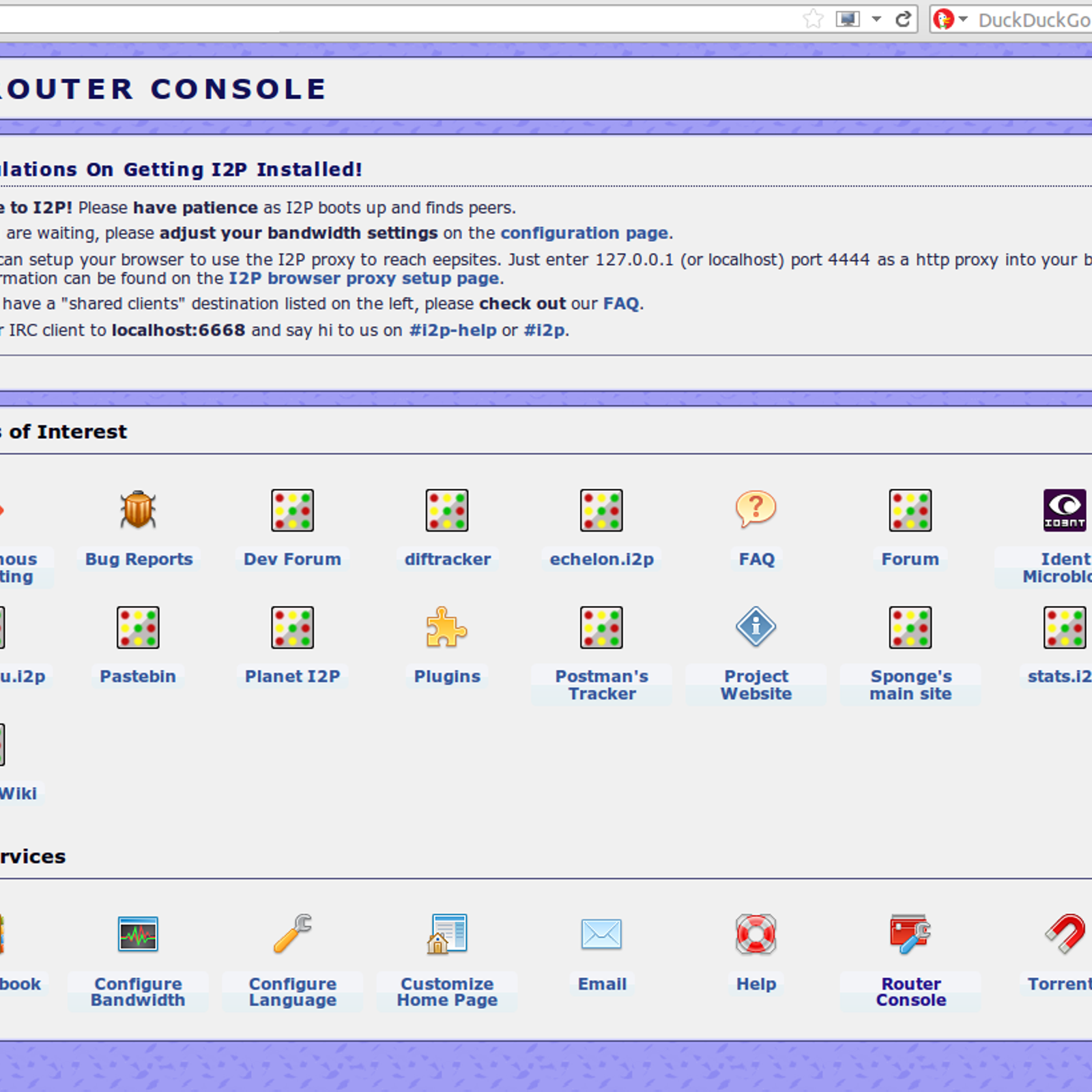Open the Dev Forum icon
1092x1092 pixels.
(x=292, y=510)
